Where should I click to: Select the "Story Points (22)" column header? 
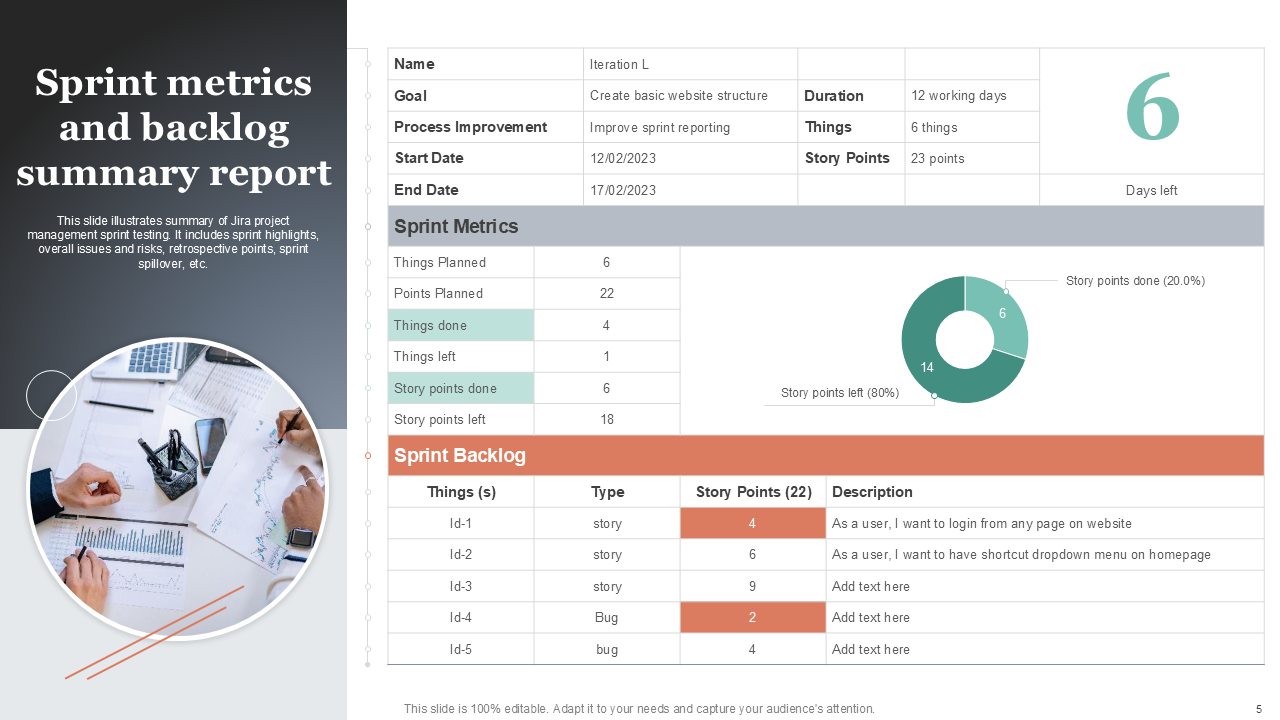(x=753, y=492)
